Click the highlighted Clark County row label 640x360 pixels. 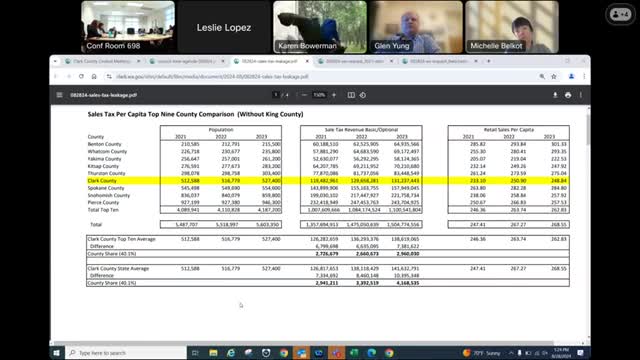pyautogui.click(x=102, y=180)
